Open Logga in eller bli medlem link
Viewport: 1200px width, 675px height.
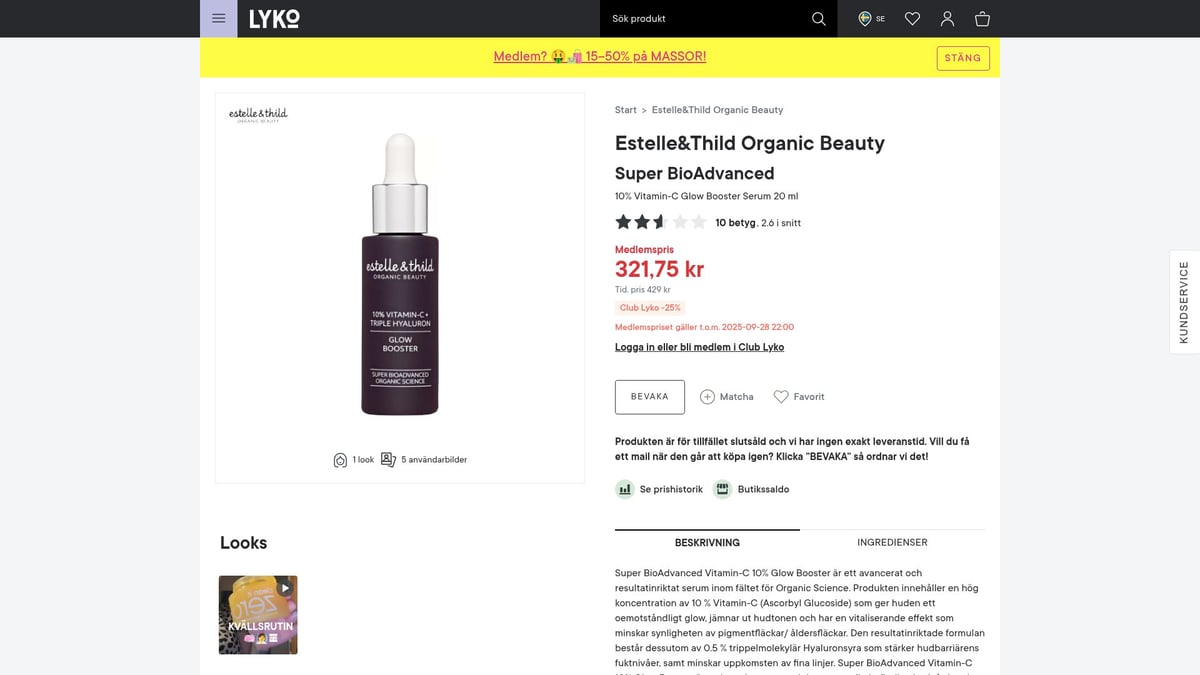(x=699, y=347)
